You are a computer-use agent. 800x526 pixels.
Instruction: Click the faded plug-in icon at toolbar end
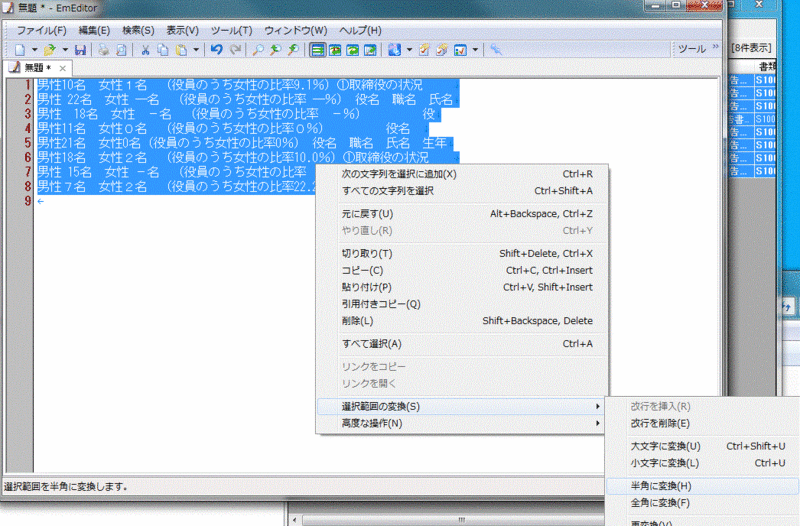[x=496, y=49]
